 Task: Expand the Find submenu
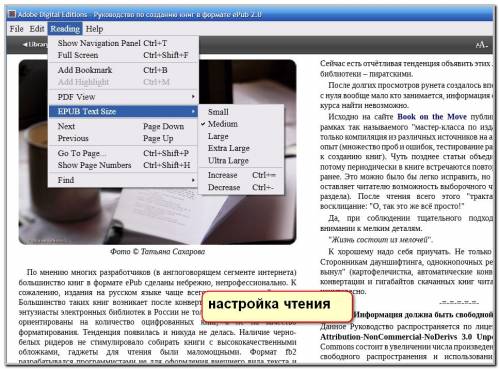click(124, 180)
